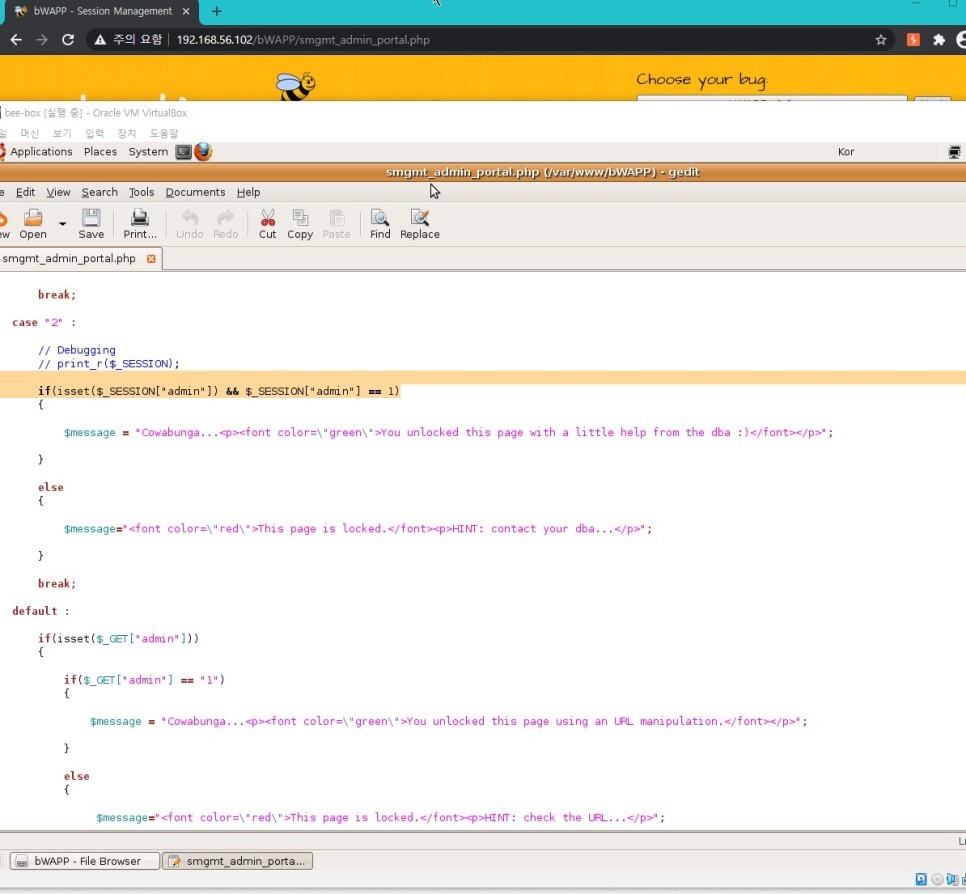966x894 pixels.
Task: Click the Kor keyboard layout indicator
Action: pos(846,152)
